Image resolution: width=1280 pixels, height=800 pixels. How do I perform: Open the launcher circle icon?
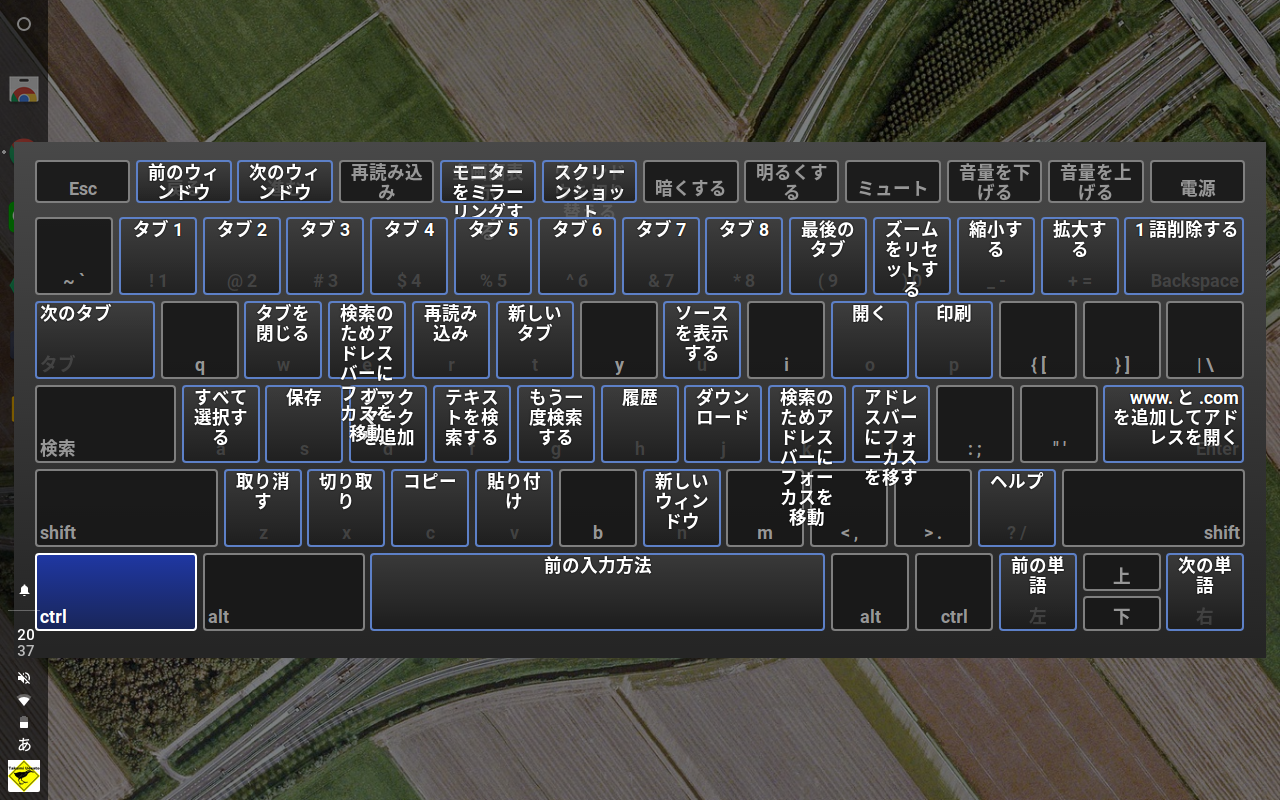[x=24, y=24]
